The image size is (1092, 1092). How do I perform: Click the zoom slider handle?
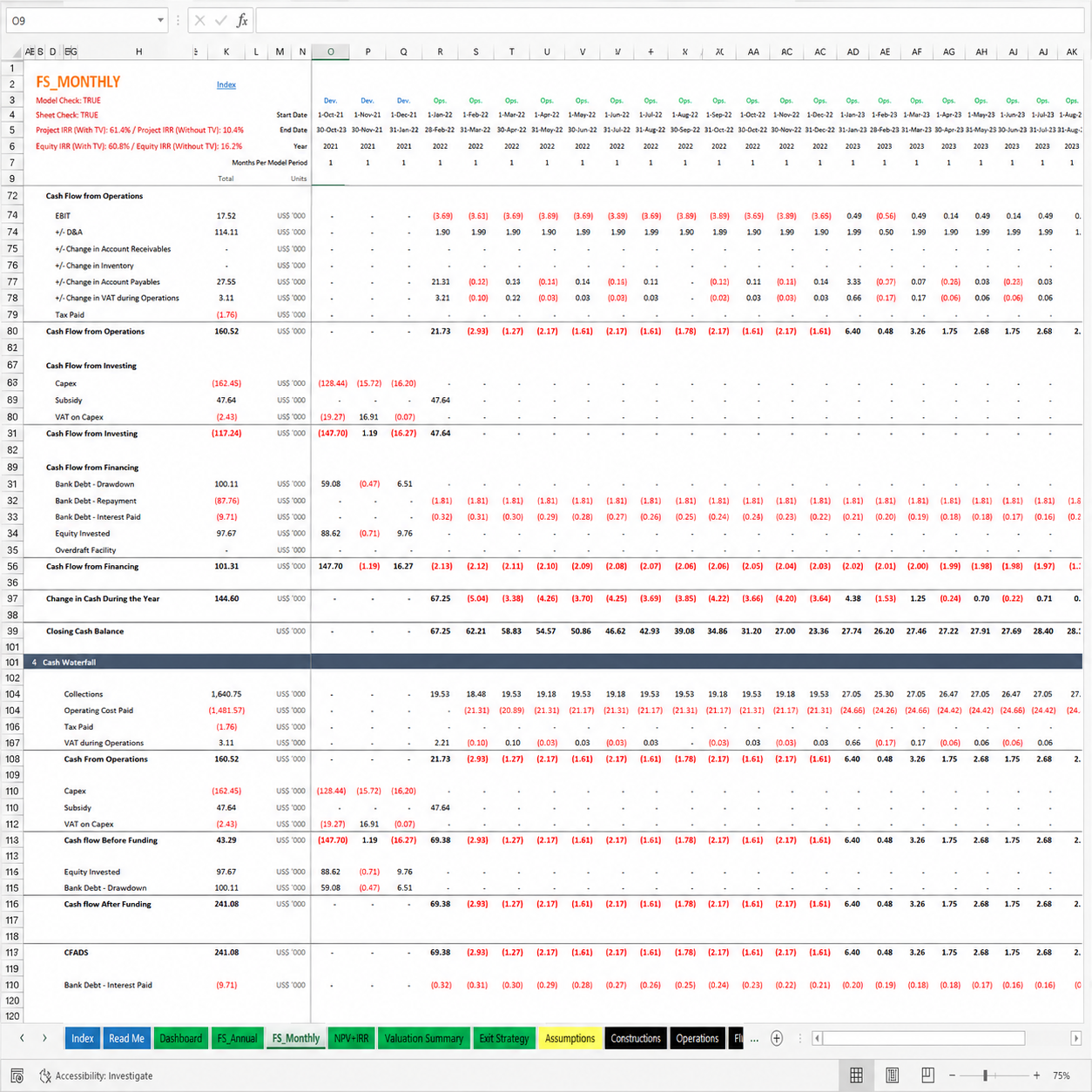(985, 1075)
